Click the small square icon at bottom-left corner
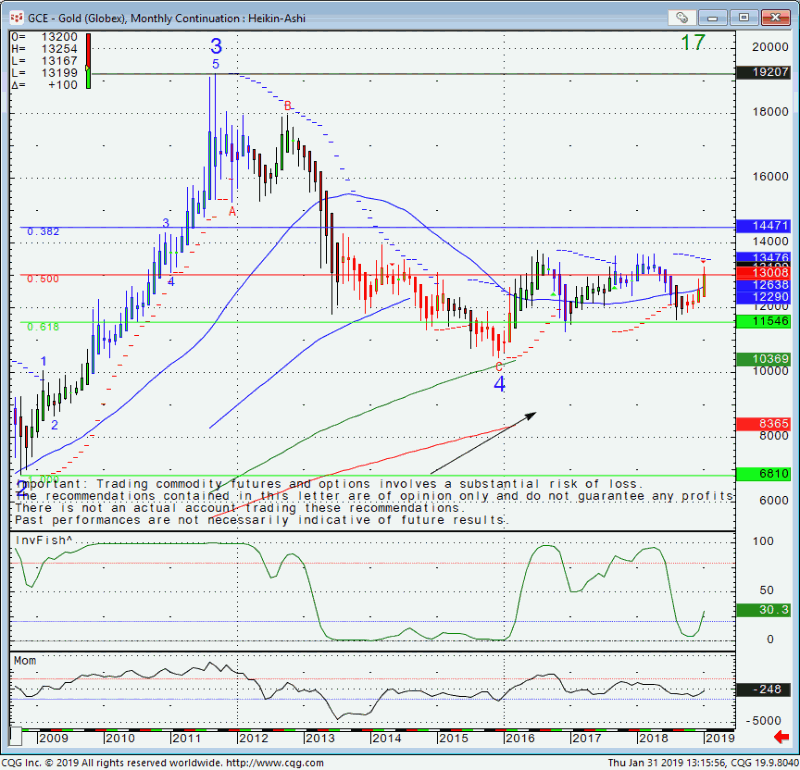The image size is (800, 770). click(16, 737)
